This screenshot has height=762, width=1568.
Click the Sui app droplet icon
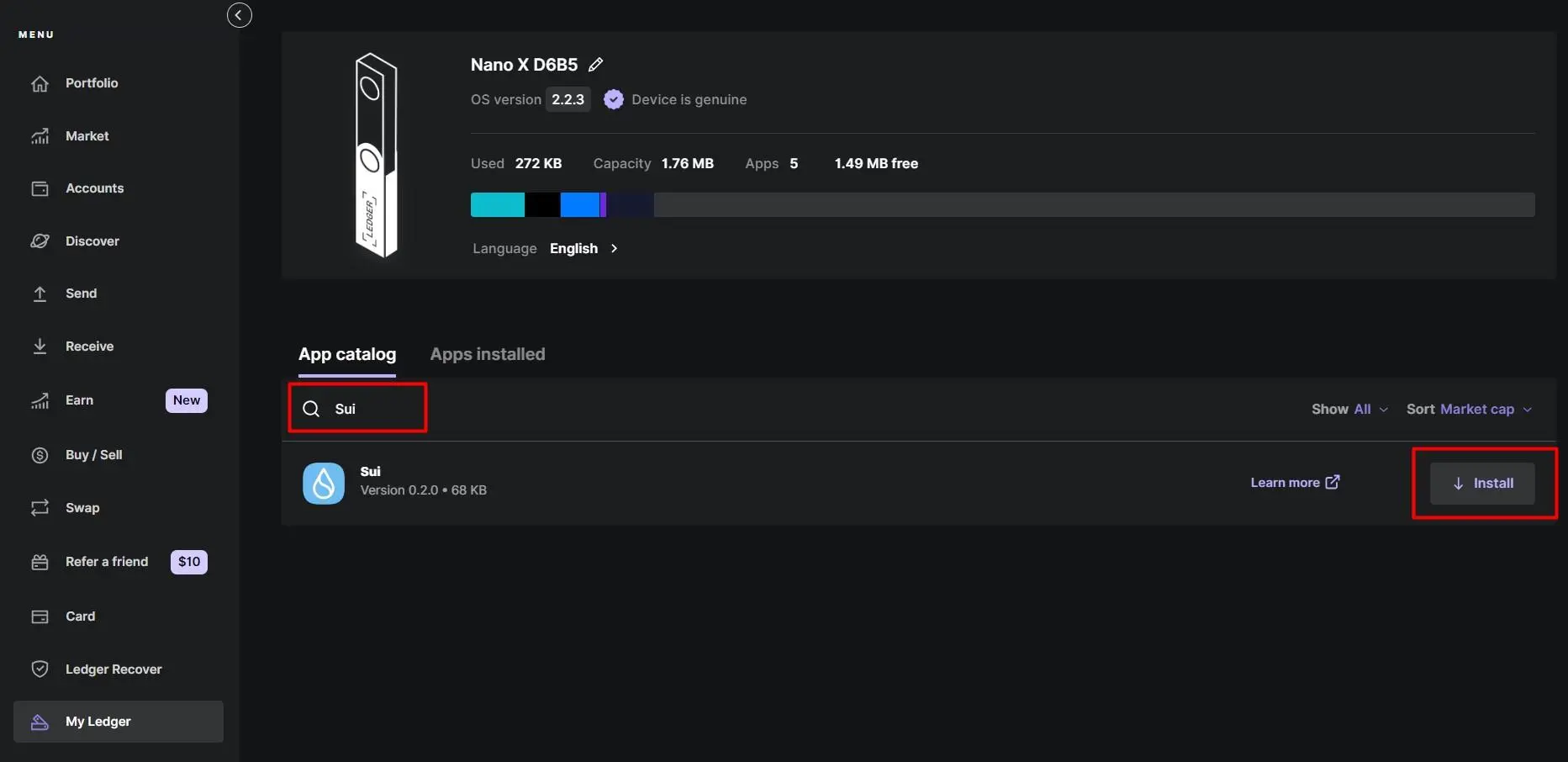(324, 484)
